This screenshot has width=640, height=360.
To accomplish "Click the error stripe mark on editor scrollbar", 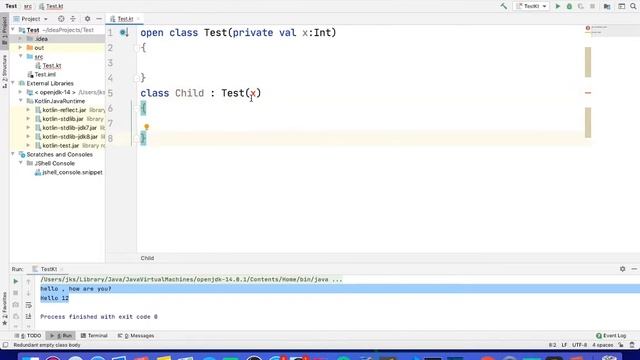I will coord(588,93).
